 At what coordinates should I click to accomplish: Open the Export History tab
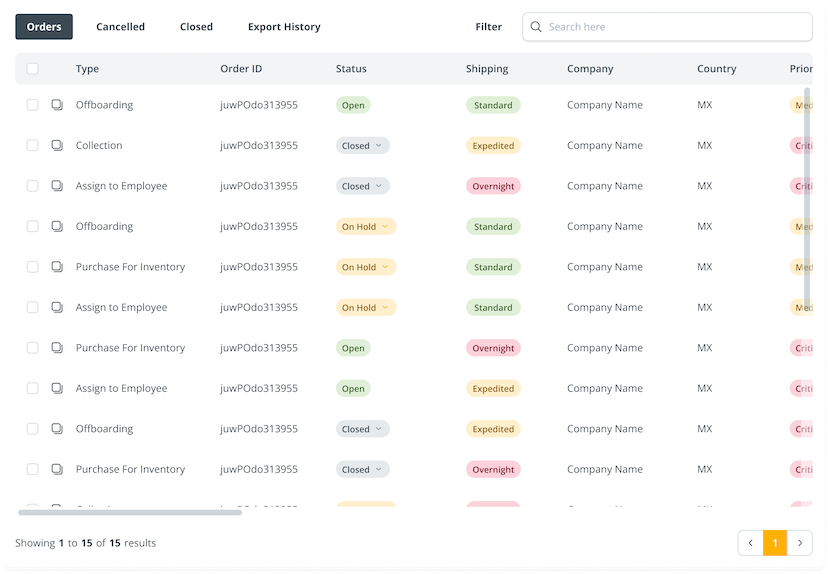pos(284,27)
